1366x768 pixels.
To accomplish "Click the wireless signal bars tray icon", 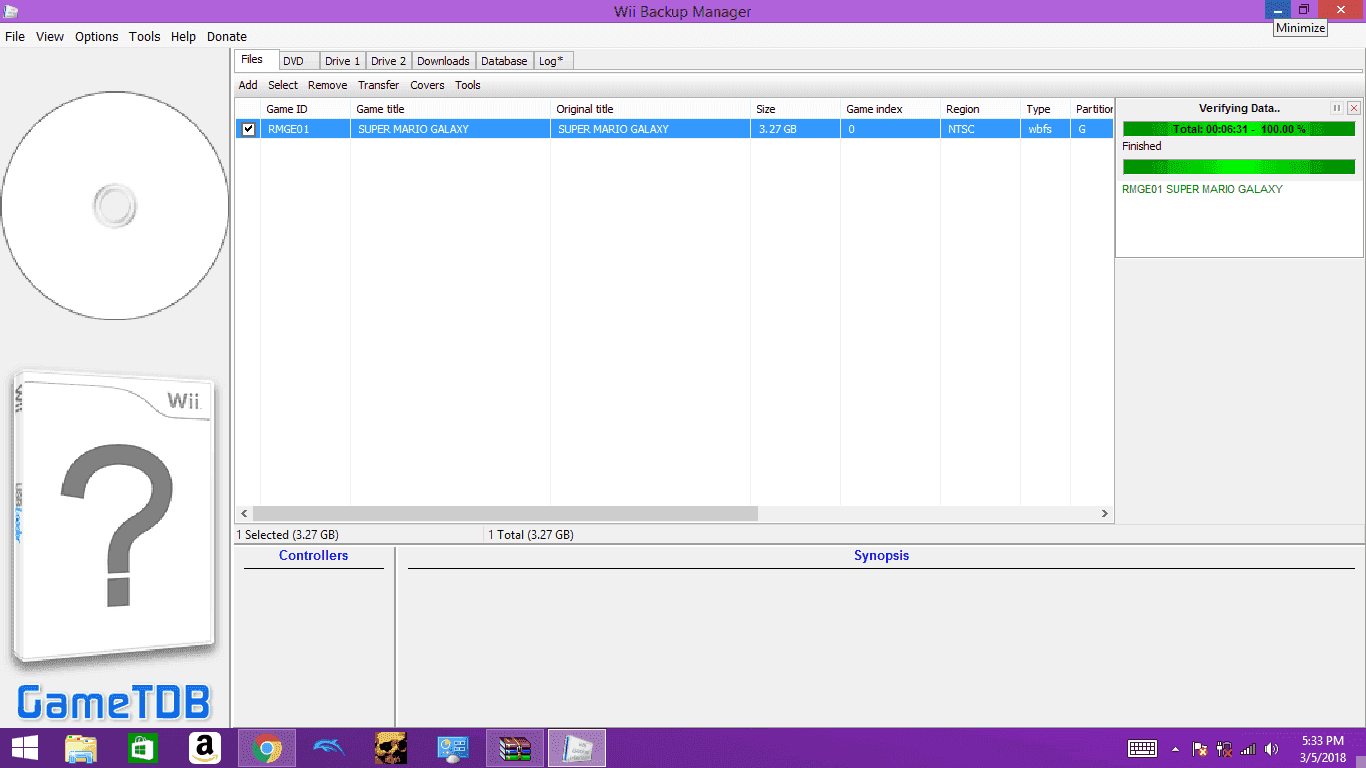I will click(1248, 749).
